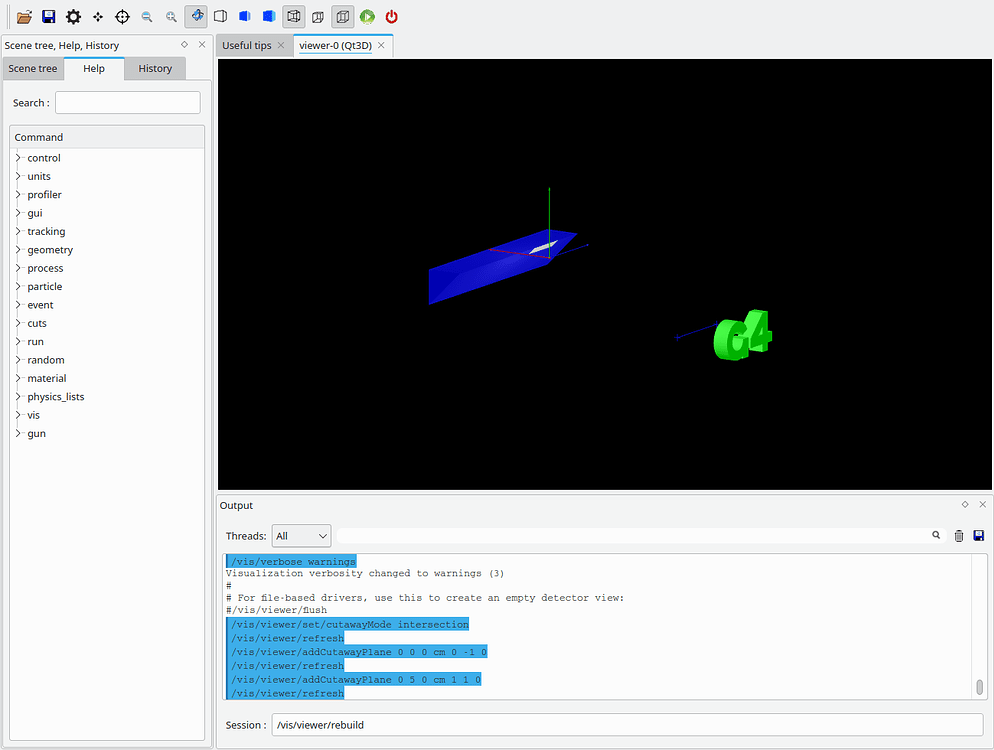Expand the geometry command category
994x750 pixels.
[x=50, y=249]
